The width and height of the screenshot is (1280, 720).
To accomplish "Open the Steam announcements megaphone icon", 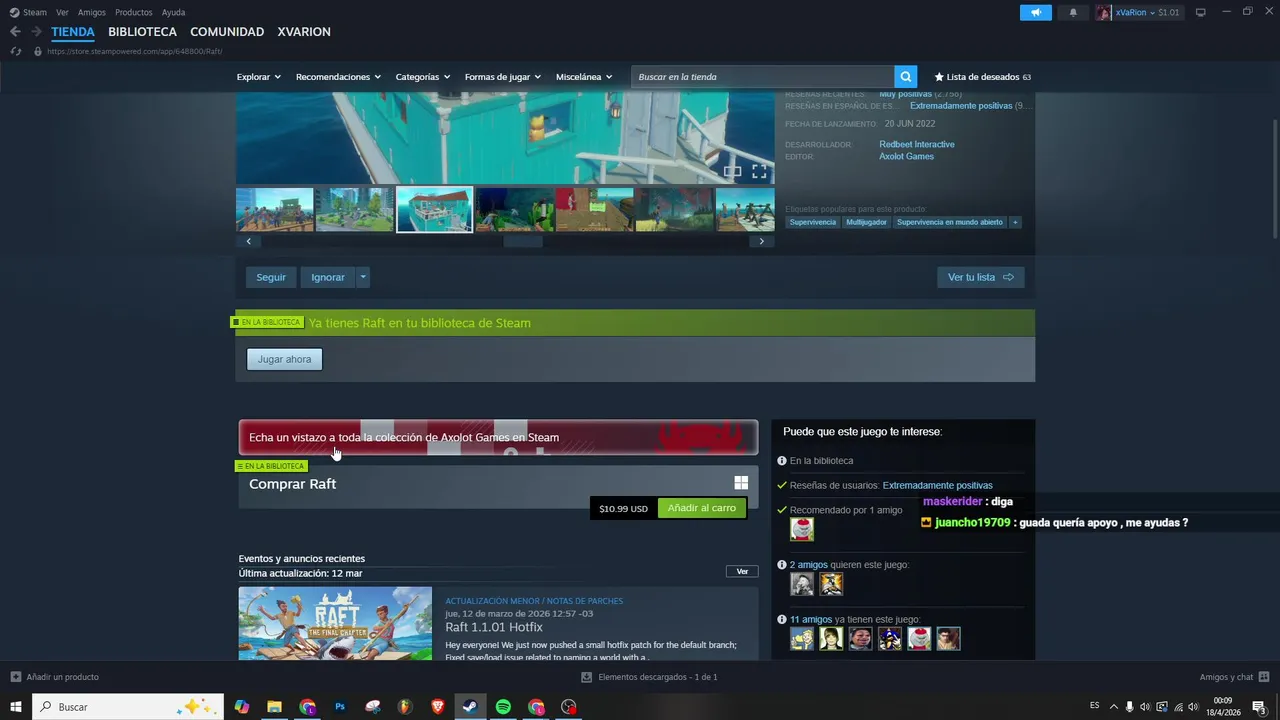I will [x=1036, y=12].
